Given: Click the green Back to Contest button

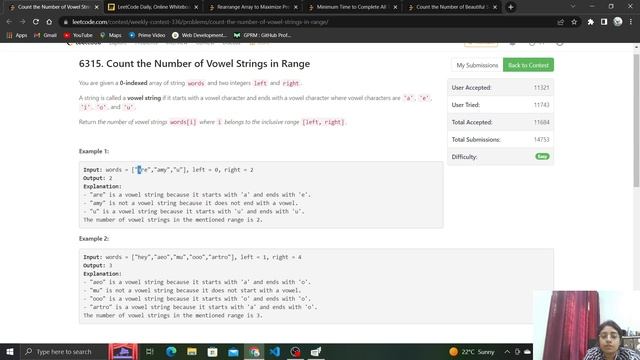Looking at the screenshot, I should click(x=528, y=65).
